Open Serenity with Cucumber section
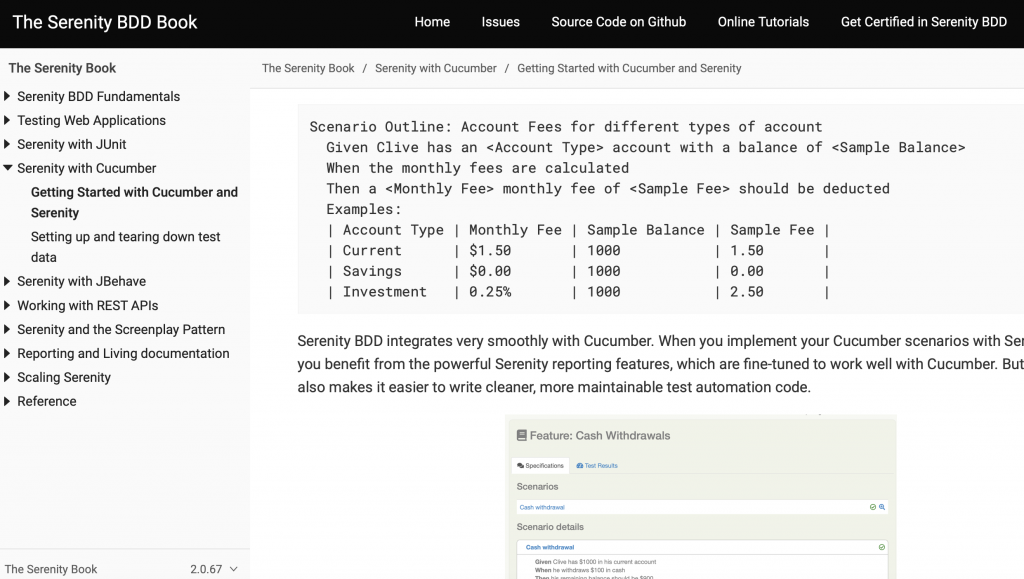This screenshot has height=579, width=1024. tap(86, 168)
